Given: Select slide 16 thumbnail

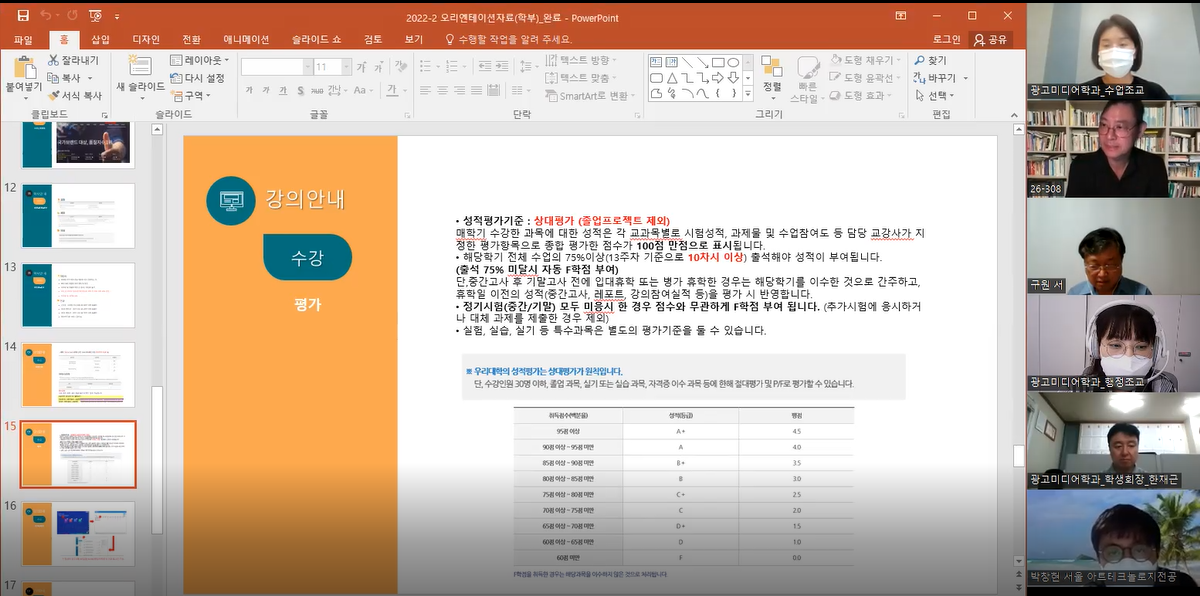Looking at the screenshot, I should click(78, 534).
